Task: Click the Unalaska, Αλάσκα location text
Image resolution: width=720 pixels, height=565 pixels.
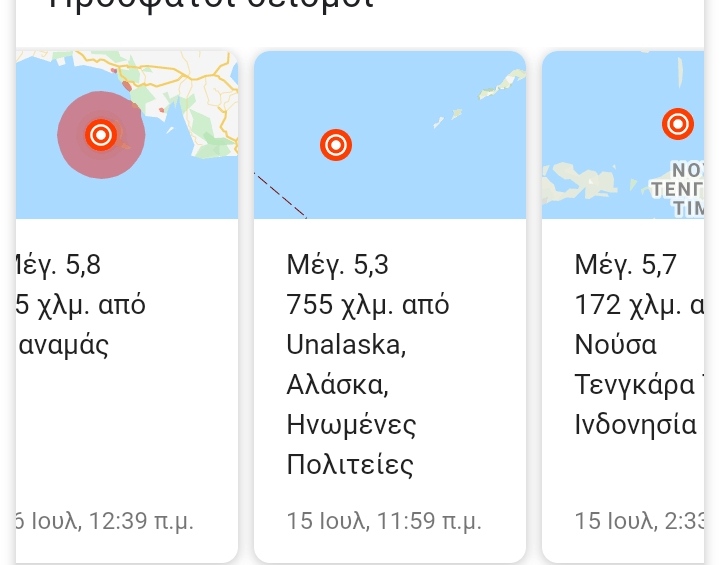Action: pyautogui.click(x=347, y=364)
